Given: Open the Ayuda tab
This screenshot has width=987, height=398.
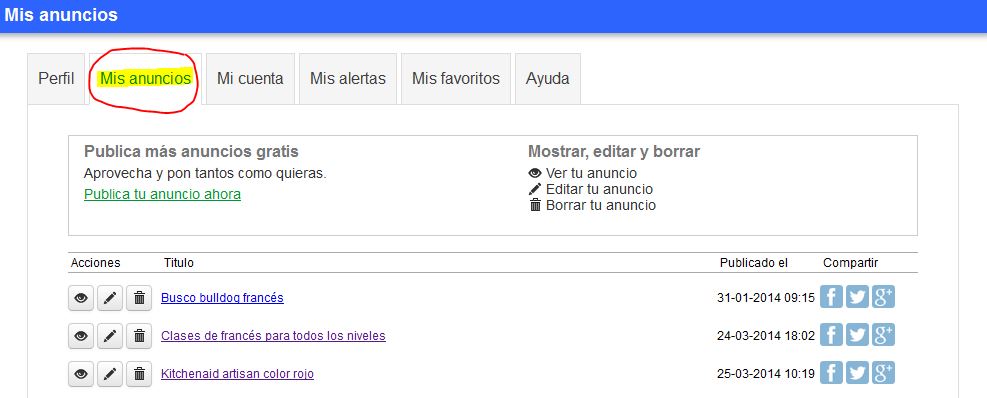Looking at the screenshot, I should coord(548,79).
